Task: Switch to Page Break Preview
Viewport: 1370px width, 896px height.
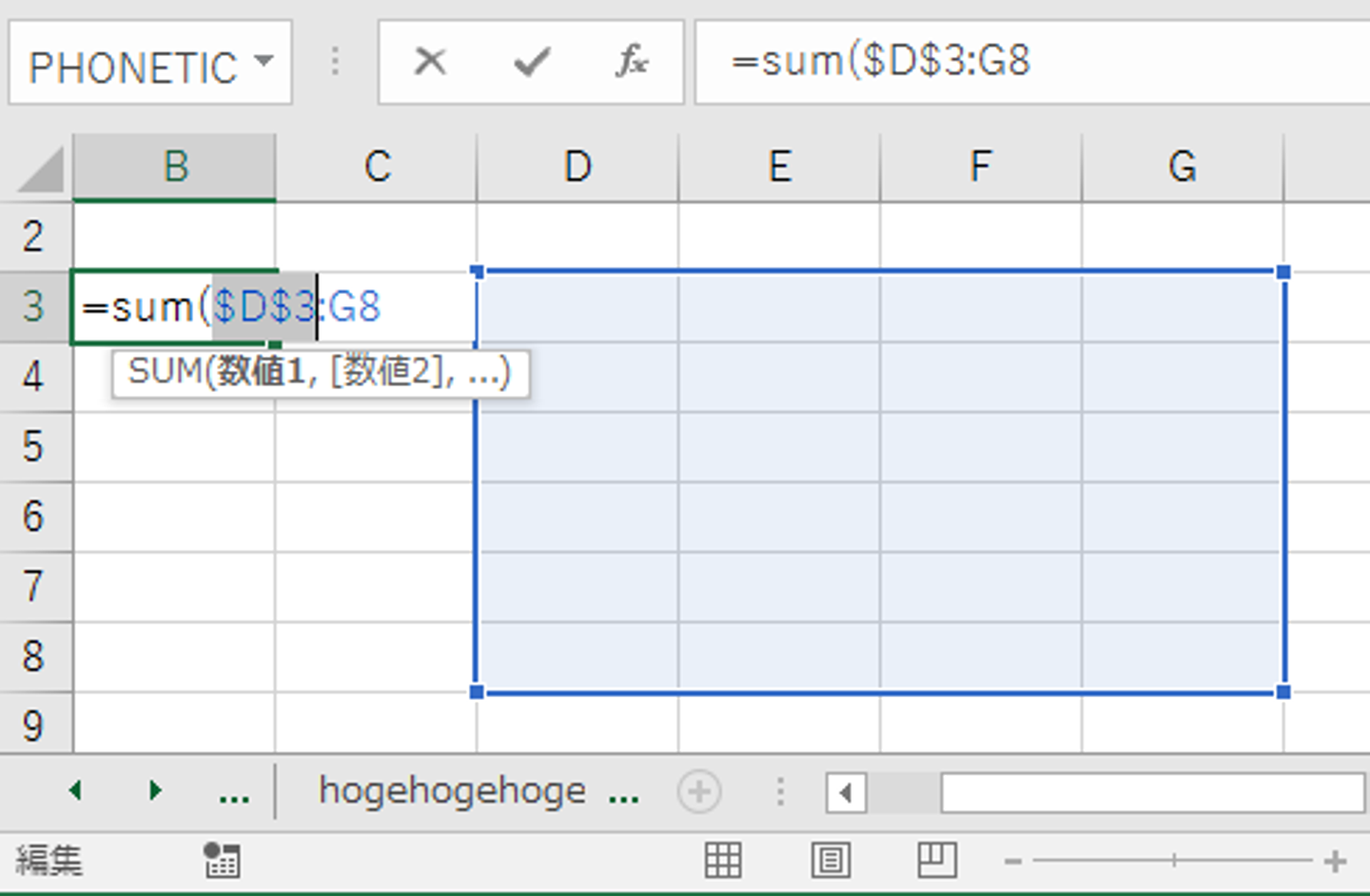Action: point(936,860)
